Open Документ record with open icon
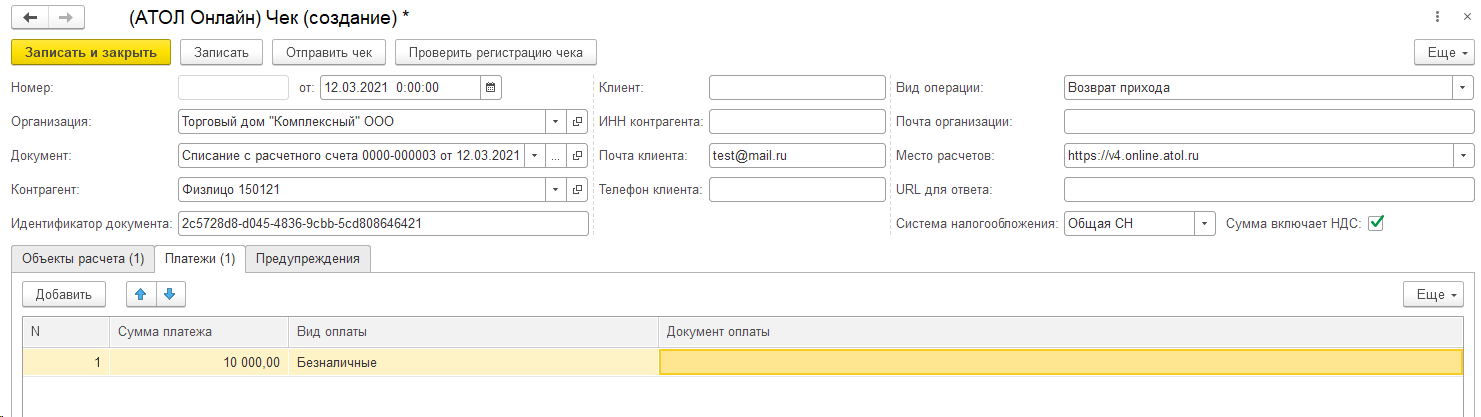Viewport: 1481px width, 417px height. click(578, 156)
